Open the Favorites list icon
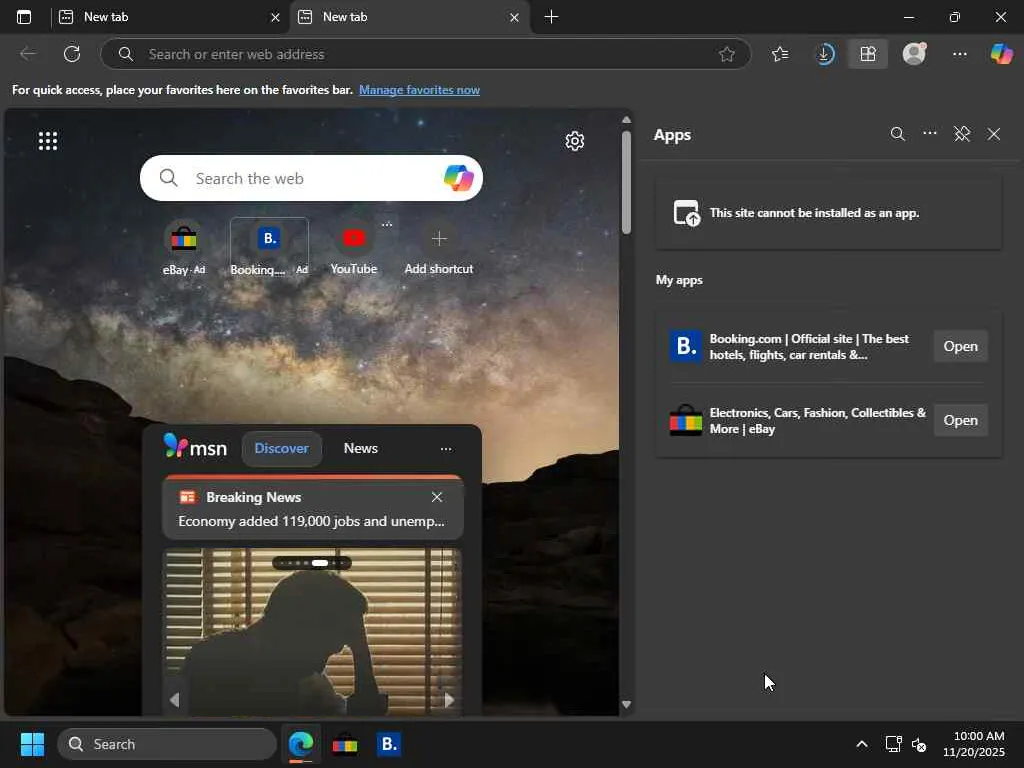Screen dimensions: 1024x768 [780, 54]
